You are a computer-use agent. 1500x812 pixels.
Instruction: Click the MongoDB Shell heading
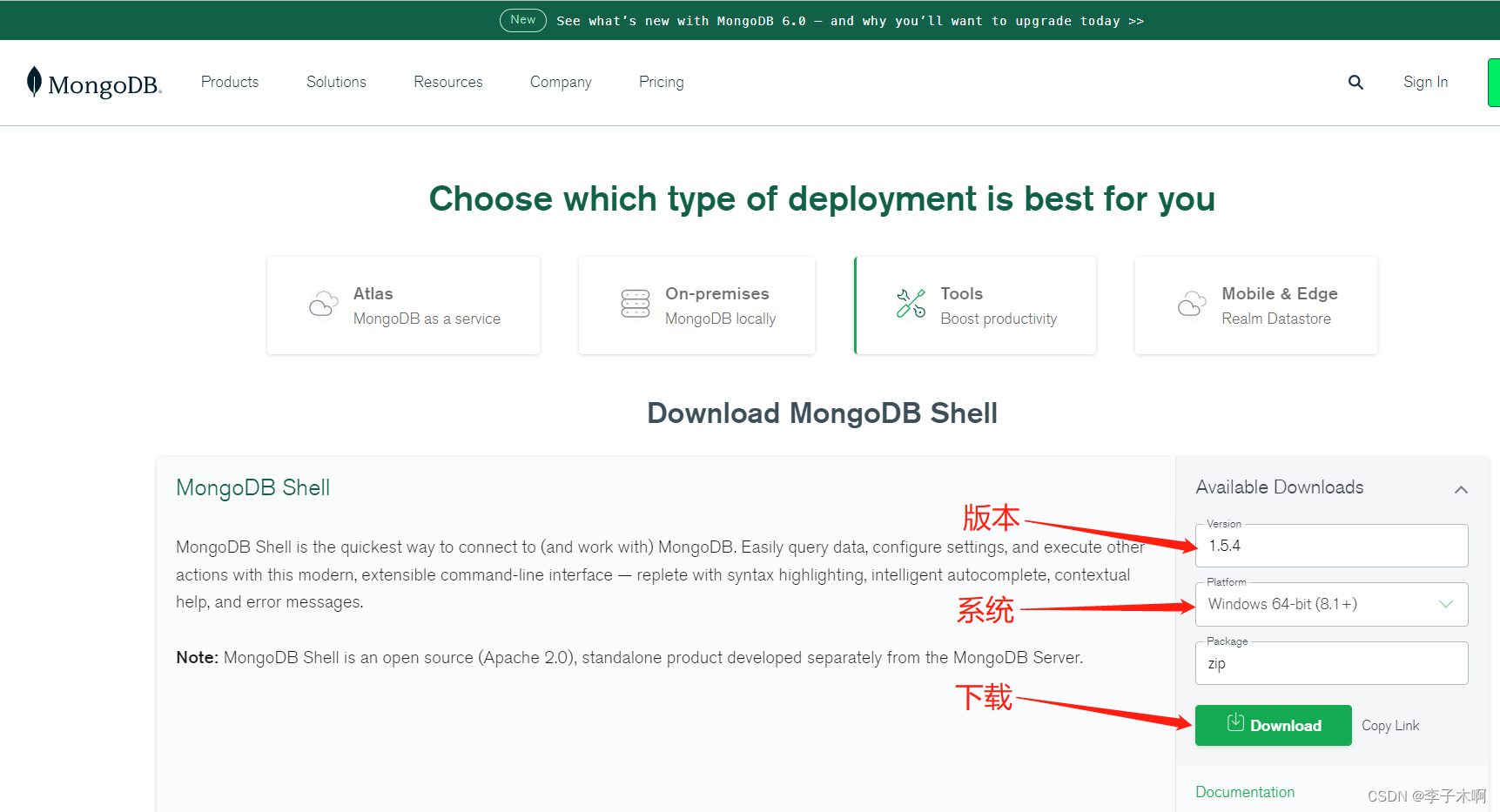252,487
